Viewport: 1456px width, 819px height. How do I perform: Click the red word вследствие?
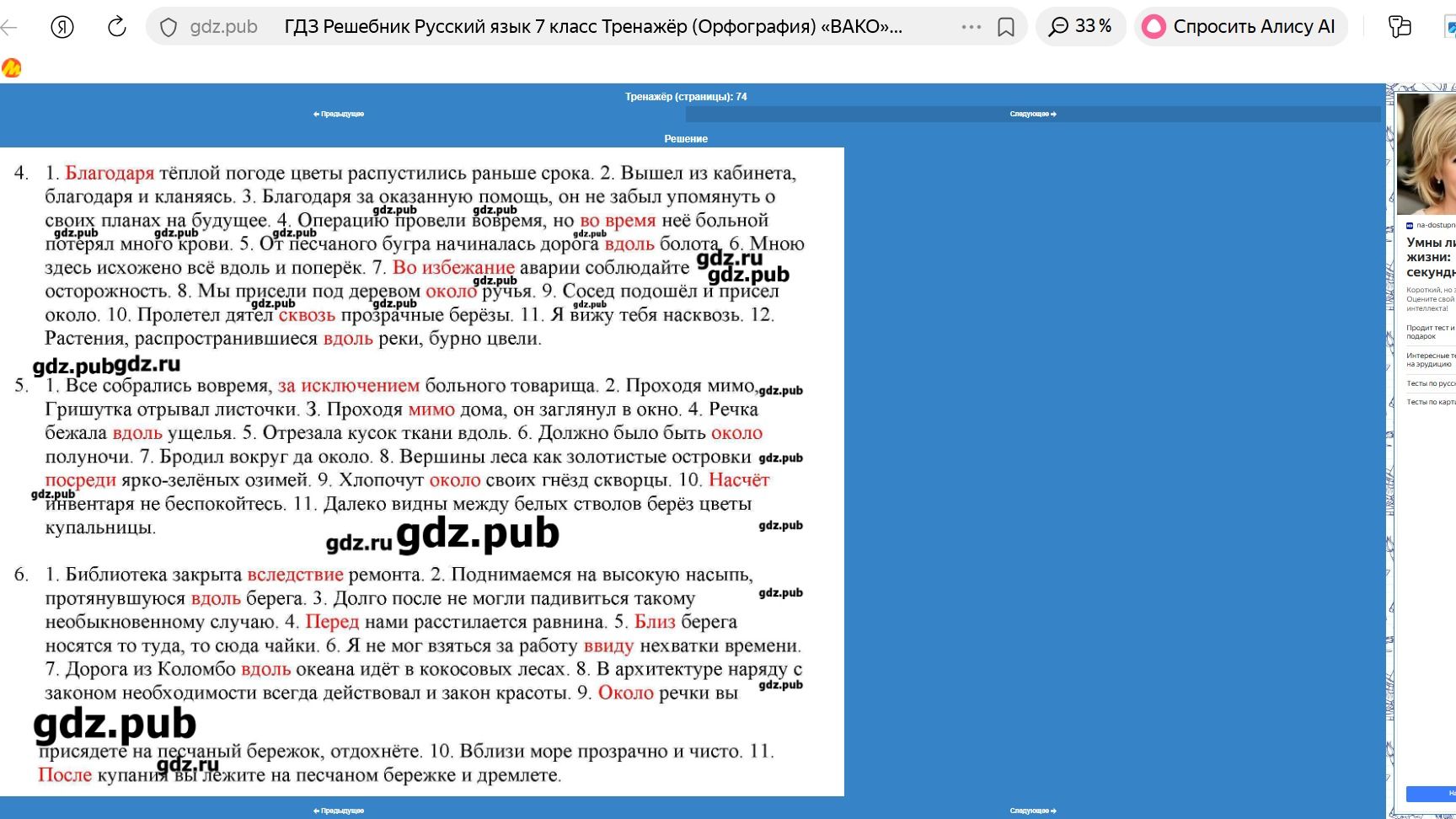coord(295,574)
